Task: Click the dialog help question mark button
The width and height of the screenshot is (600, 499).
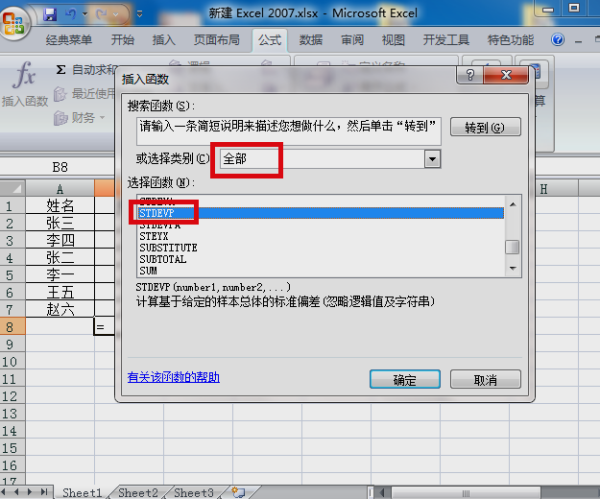Action: (x=470, y=75)
